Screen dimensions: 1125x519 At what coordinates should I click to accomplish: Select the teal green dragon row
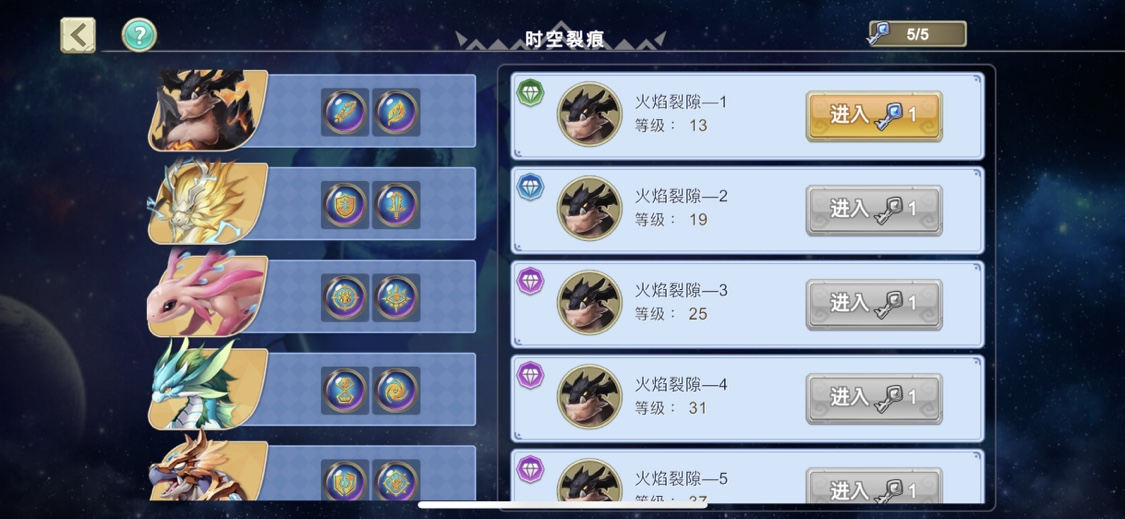coord(312,390)
